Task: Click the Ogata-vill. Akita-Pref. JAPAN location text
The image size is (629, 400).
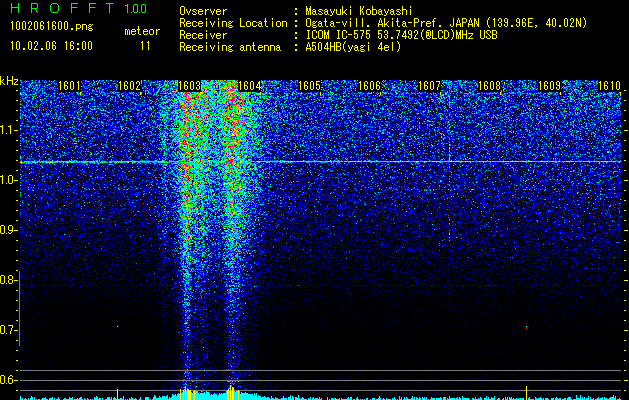Action: click(x=446, y=23)
